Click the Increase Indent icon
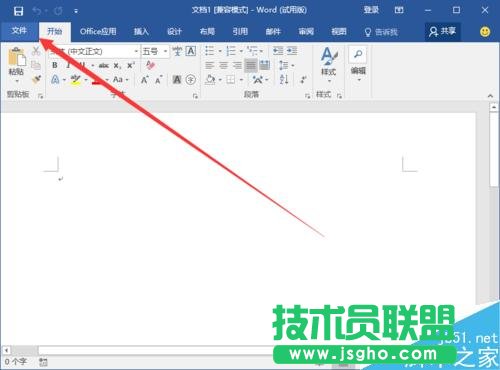This screenshot has height=370, width=500. [292, 51]
